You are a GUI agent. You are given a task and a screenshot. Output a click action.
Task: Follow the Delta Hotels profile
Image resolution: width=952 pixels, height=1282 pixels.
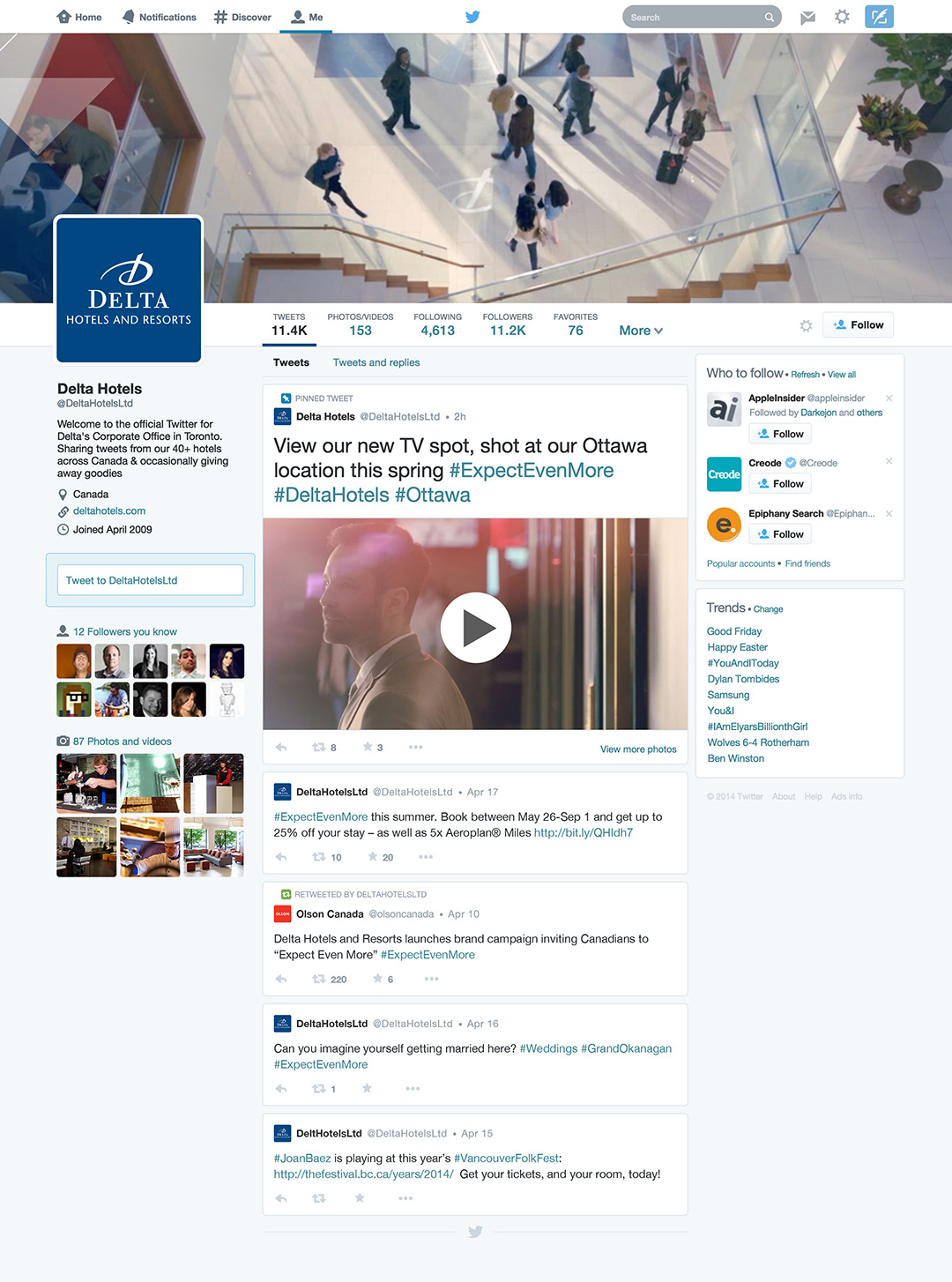click(x=859, y=325)
